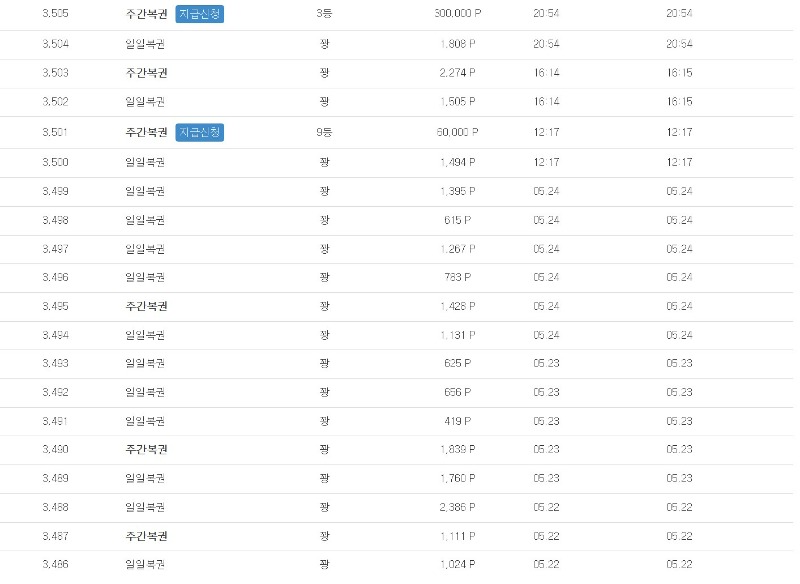
Task: Click the 656 P amount cell
Action: click(458, 392)
